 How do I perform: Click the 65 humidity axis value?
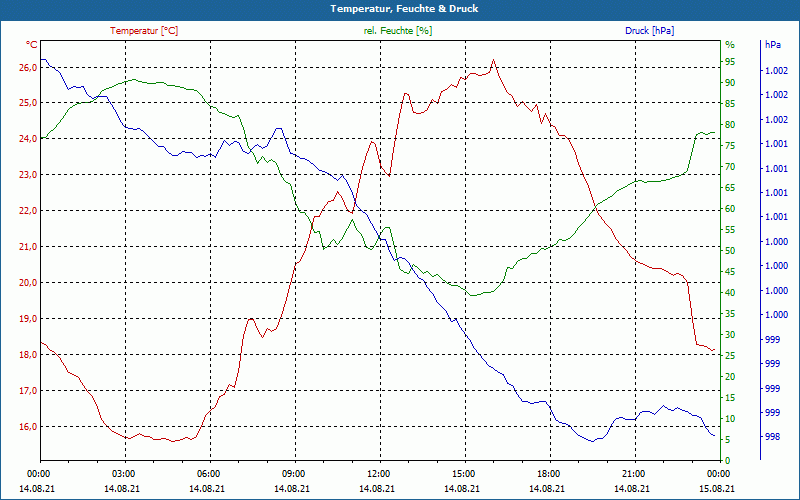click(730, 188)
